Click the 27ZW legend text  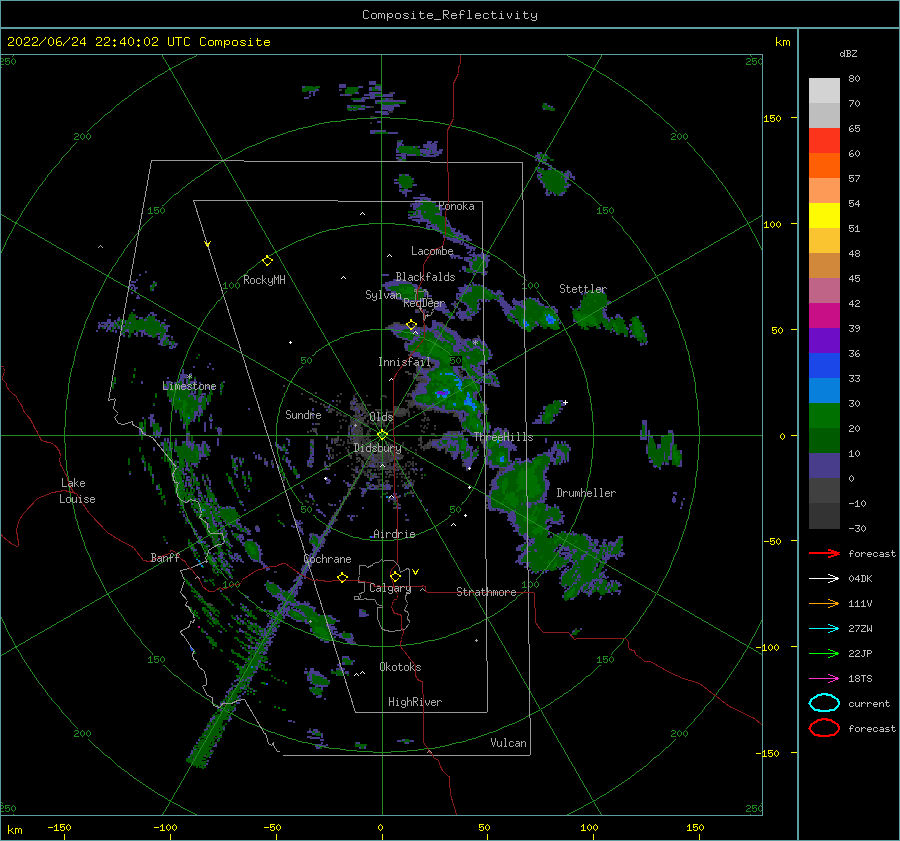[860, 629]
